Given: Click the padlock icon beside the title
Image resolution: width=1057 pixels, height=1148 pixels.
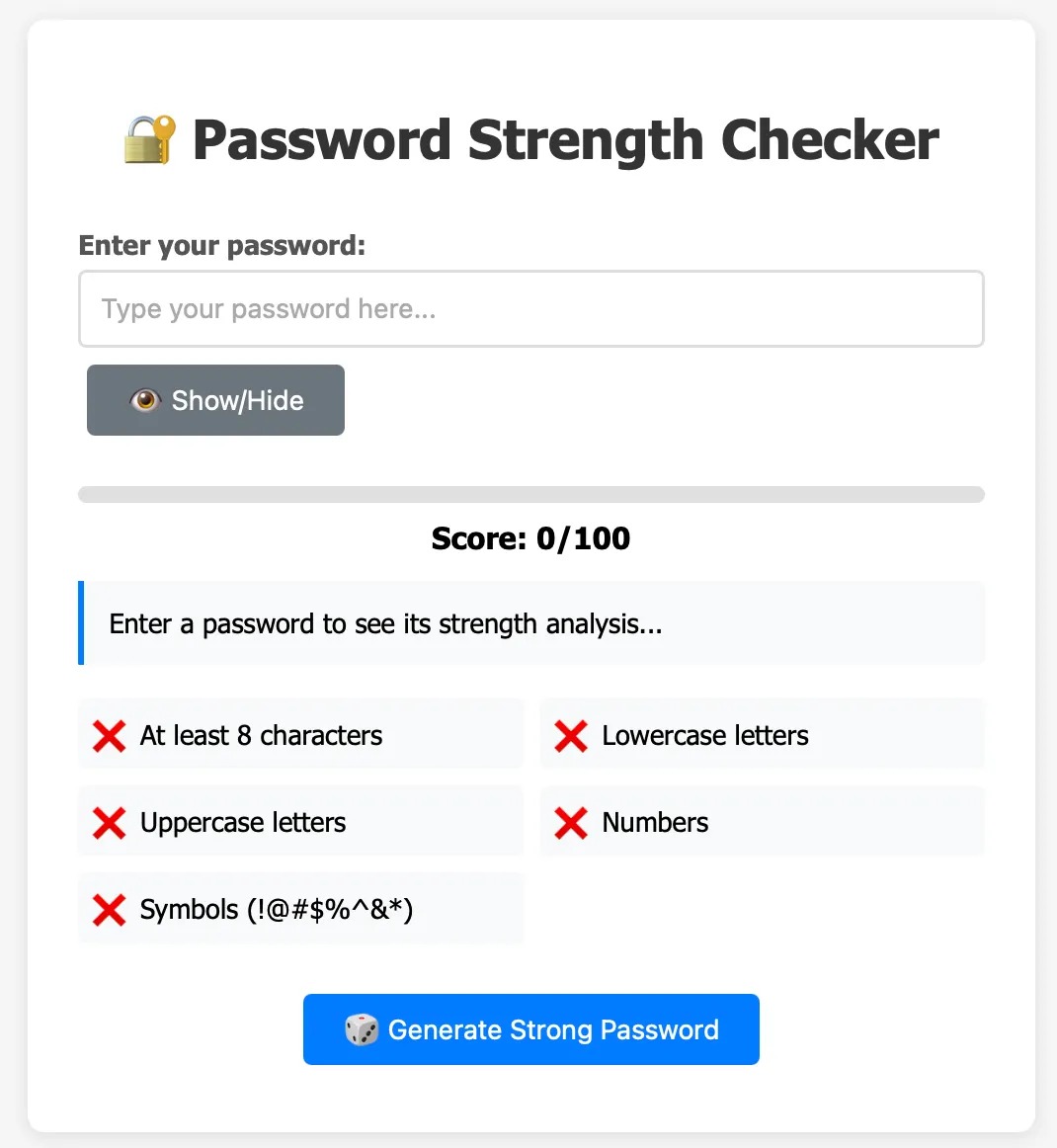Looking at the screenshot, I should tap(149, 139).
